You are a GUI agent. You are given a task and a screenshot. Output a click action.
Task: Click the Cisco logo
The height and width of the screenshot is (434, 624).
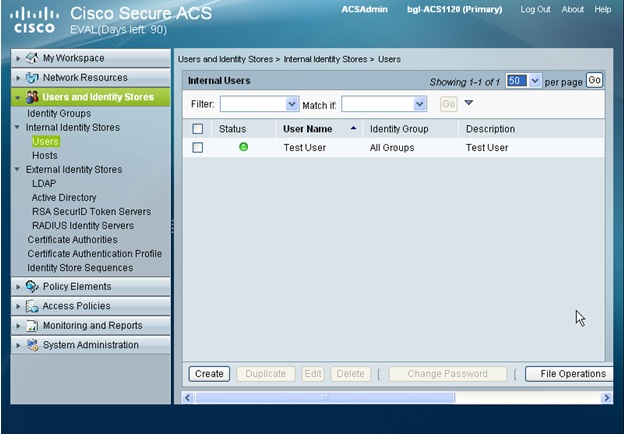click(x=34, y=21)
